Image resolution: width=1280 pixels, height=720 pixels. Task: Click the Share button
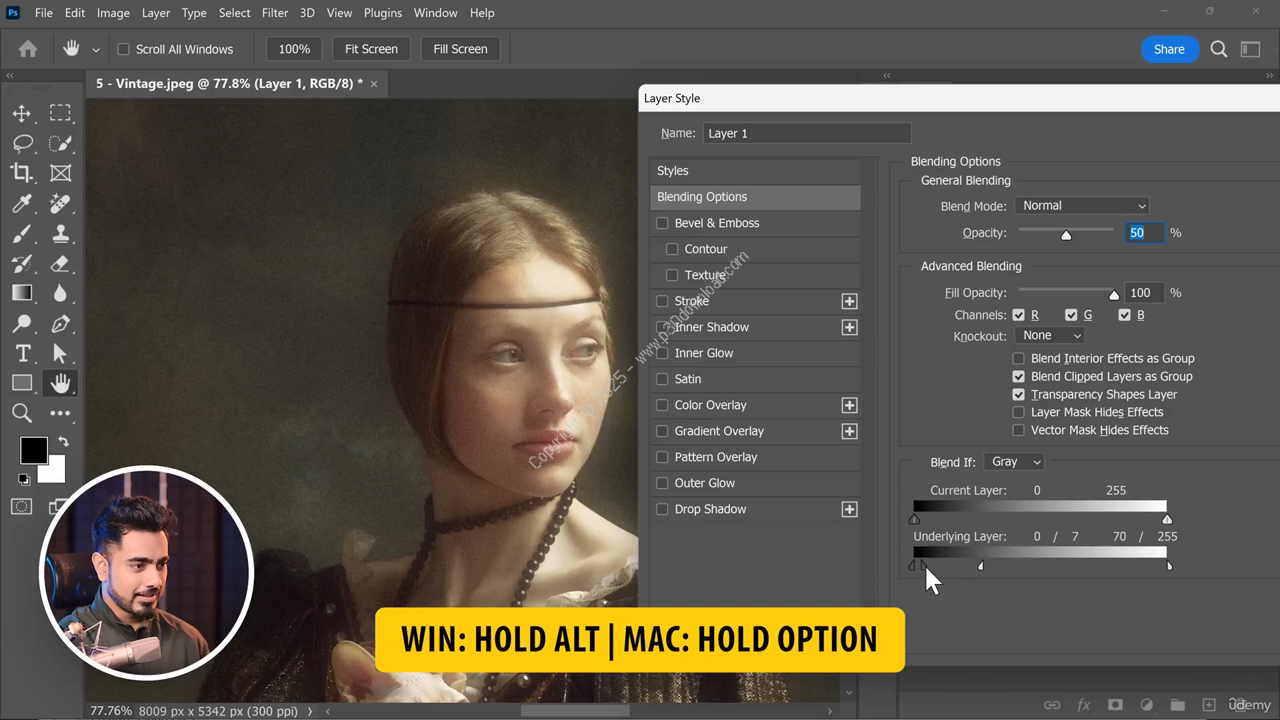pos(1169,49)
